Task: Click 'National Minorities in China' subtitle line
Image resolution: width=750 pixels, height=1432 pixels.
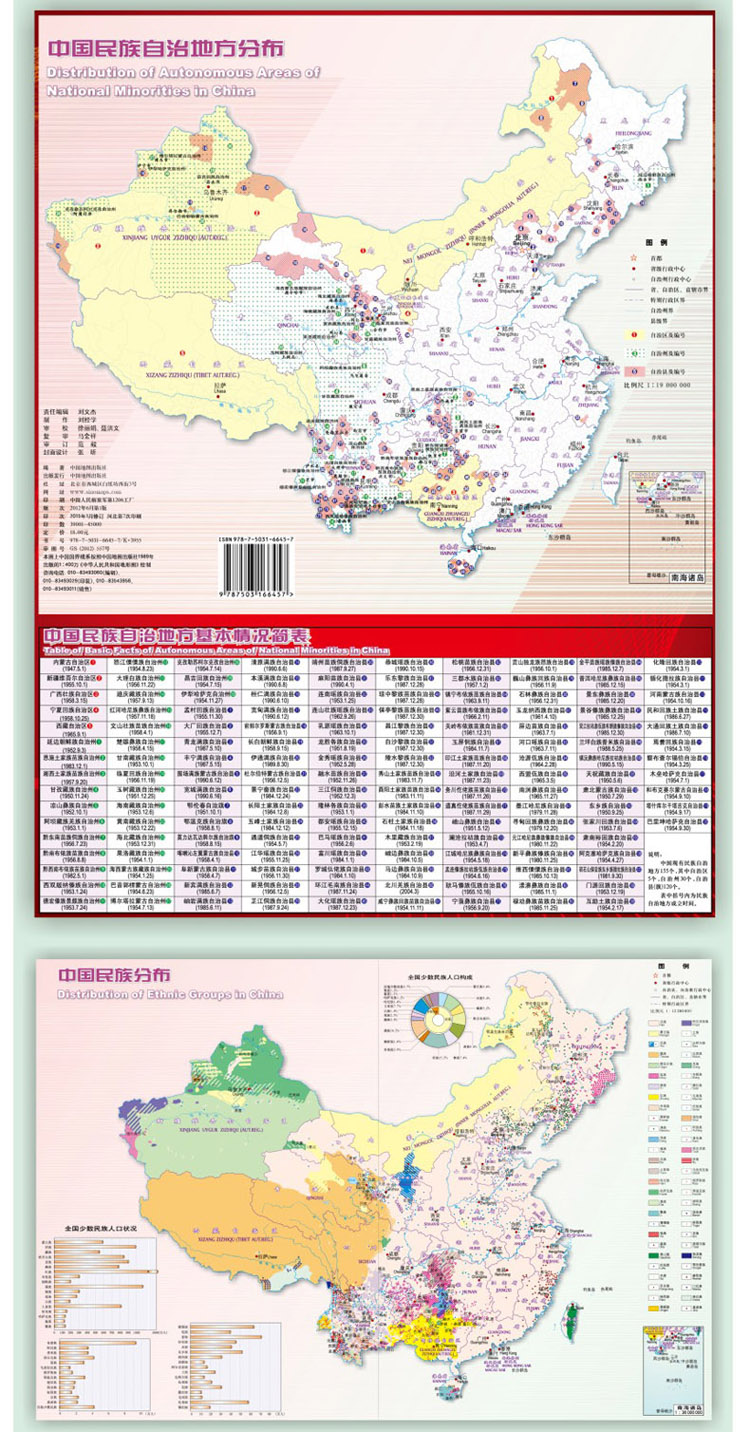Action: [x=151, y=90]
